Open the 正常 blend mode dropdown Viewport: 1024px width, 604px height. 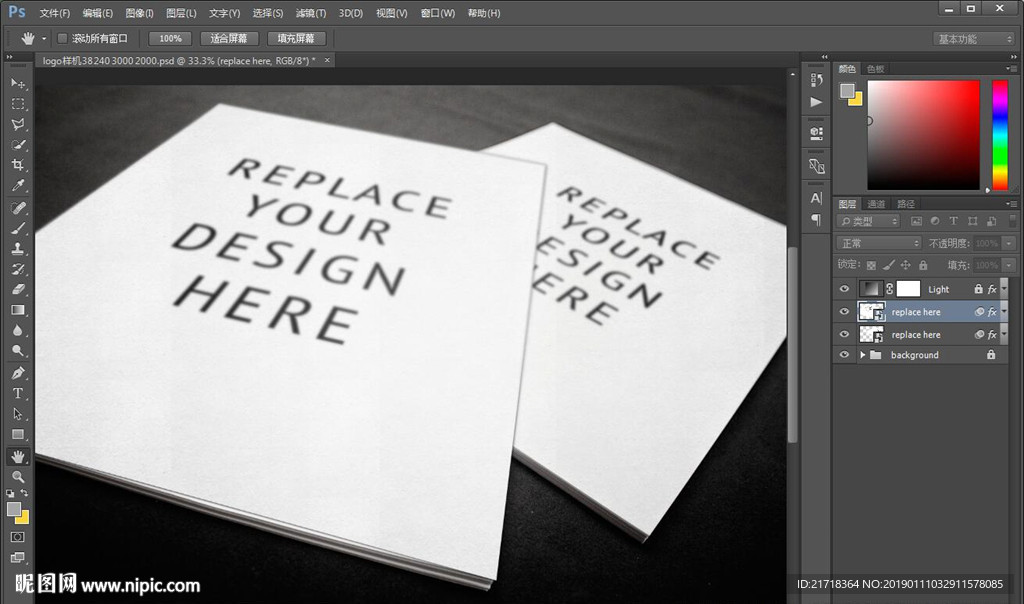(x=879, y=243)
